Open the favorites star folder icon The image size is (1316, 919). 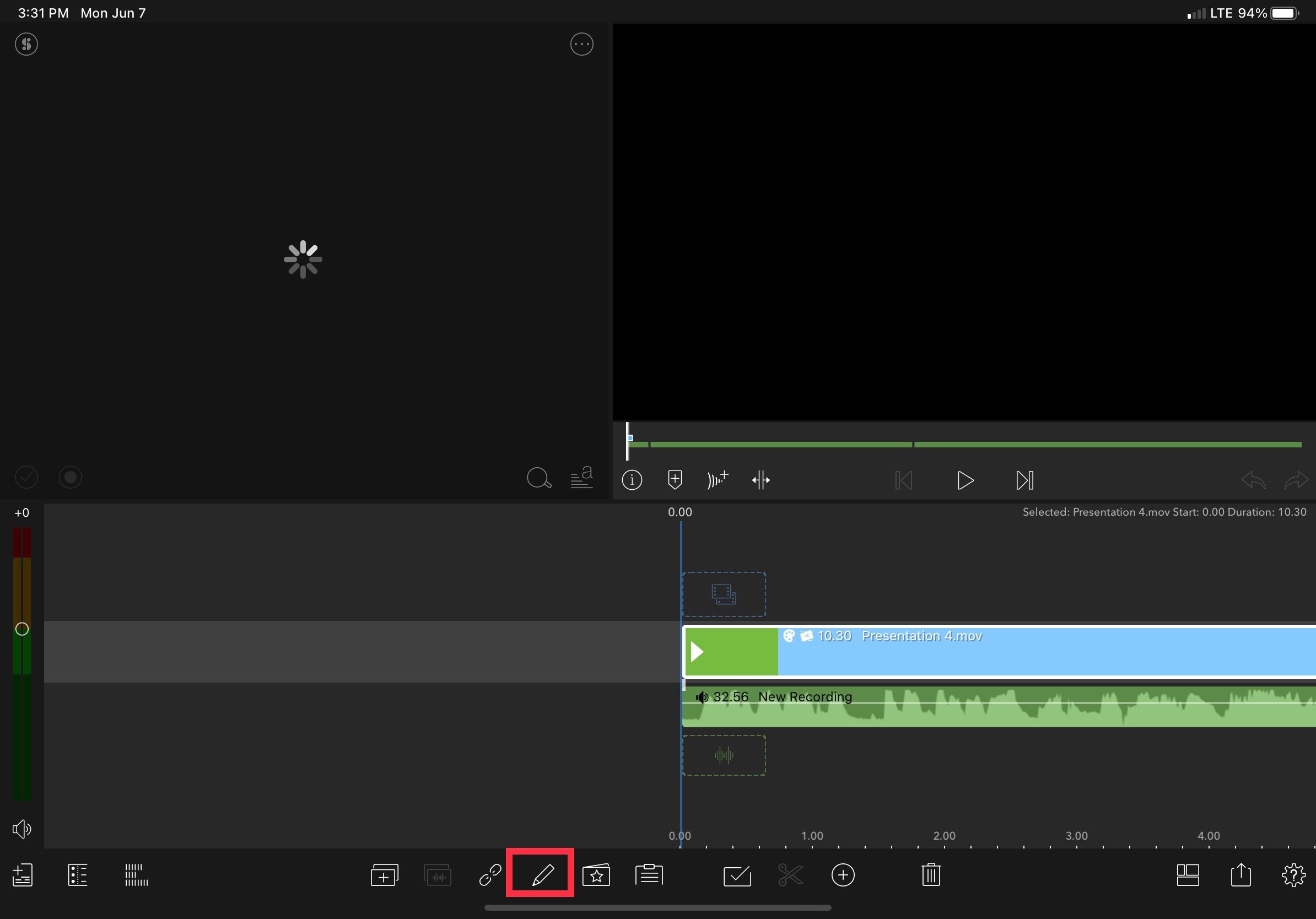(x=596, y=875)
